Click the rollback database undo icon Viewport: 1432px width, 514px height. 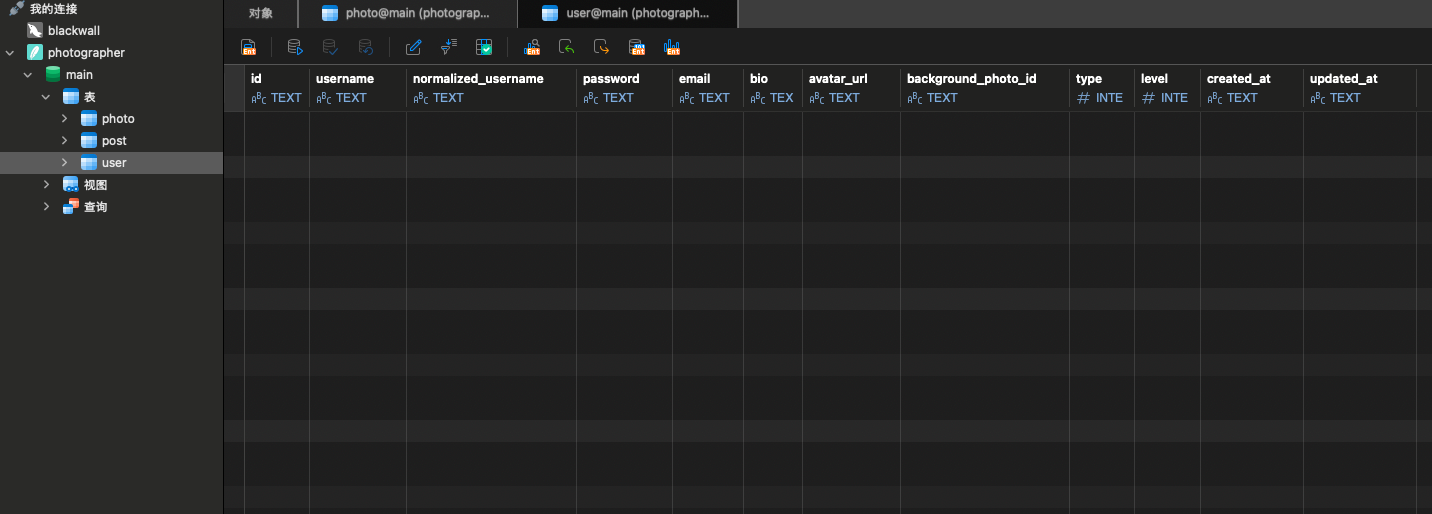[x=366, y=47]
